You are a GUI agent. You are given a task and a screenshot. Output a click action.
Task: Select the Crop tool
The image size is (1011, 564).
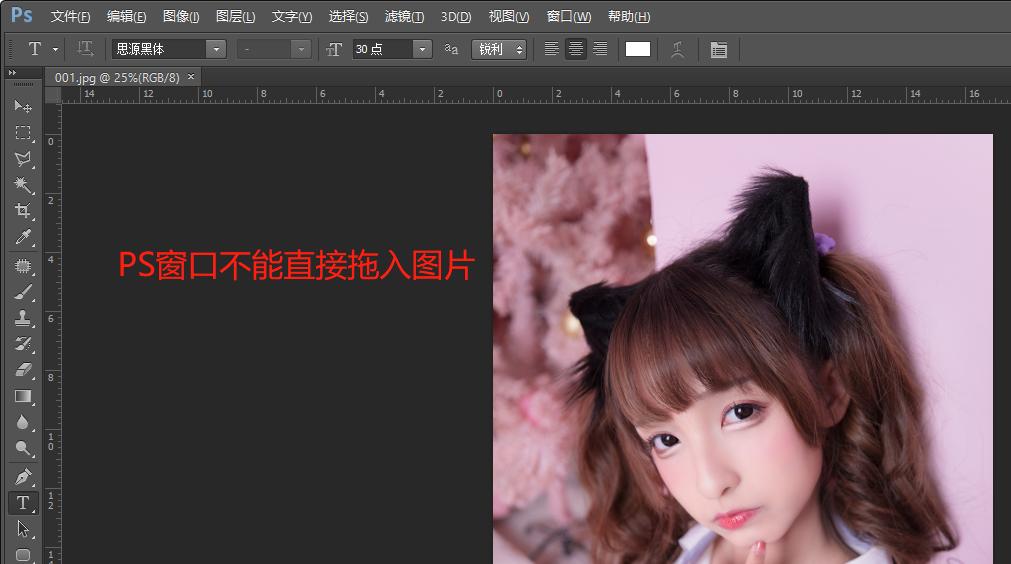point(23,211)
